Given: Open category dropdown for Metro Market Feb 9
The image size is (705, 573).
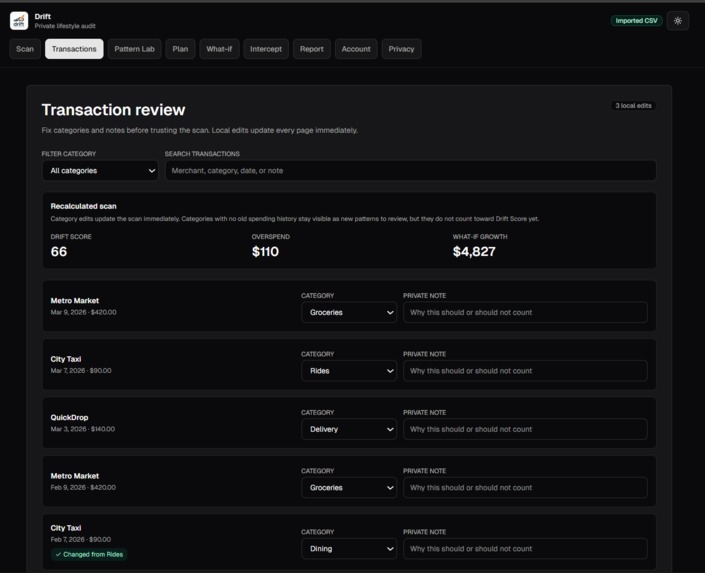Looking at the screenshot, I should point(349,488).
